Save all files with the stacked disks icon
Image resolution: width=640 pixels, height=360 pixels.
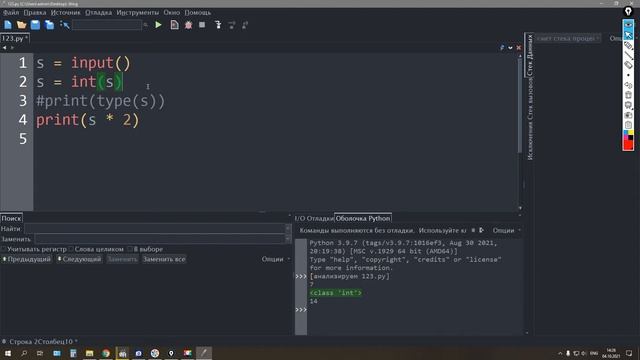[x=49, y=25]
